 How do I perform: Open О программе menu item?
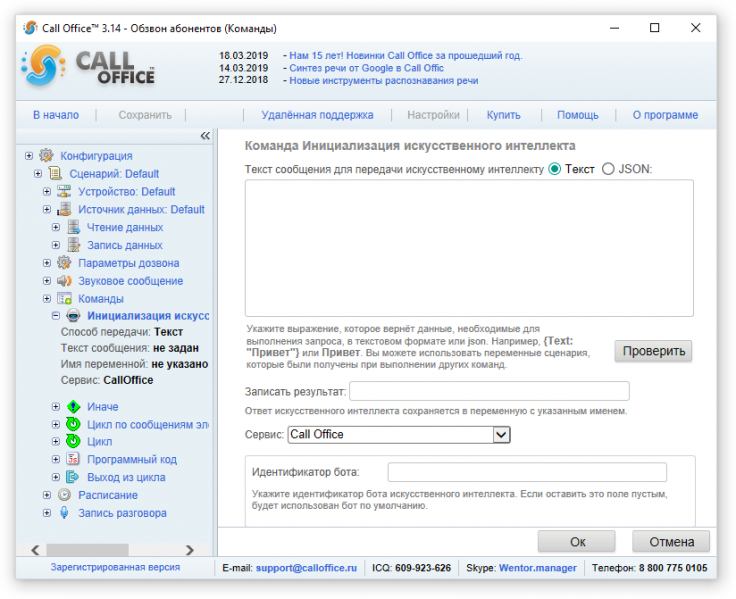click(665, 115)
